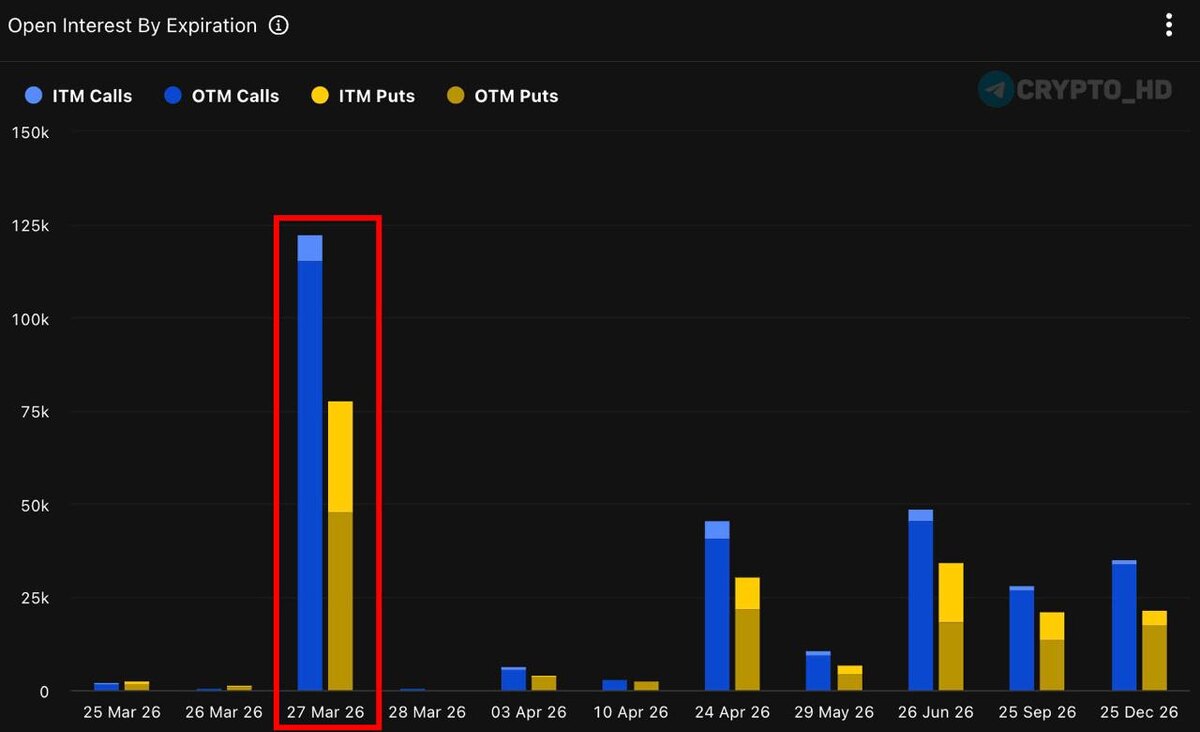Select the 27 Mar 26 calls bar
This screenshot has height=732, width=1200.
coord(310,463)
